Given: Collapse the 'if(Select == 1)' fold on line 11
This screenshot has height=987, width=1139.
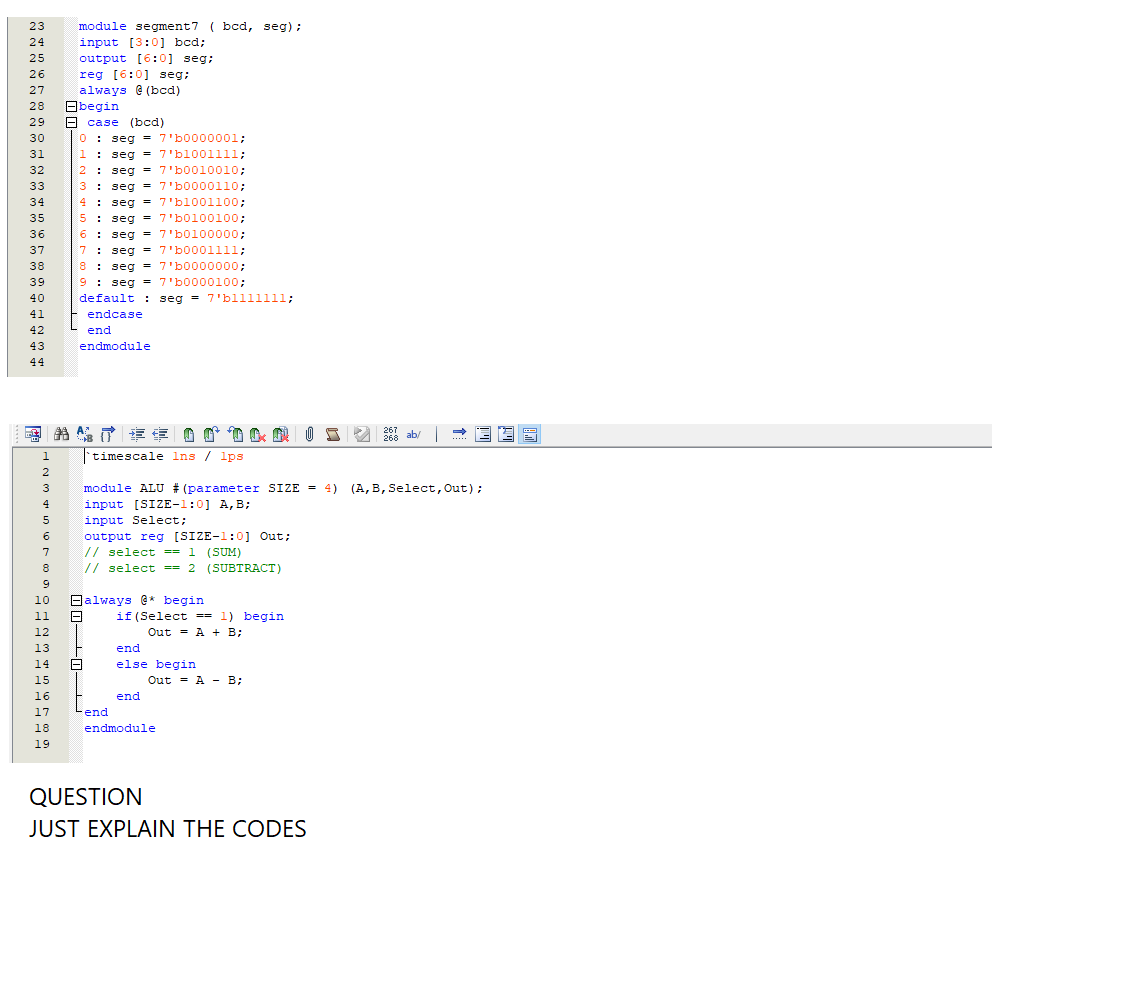Looking at the screenshot, I should pos(76,617).
